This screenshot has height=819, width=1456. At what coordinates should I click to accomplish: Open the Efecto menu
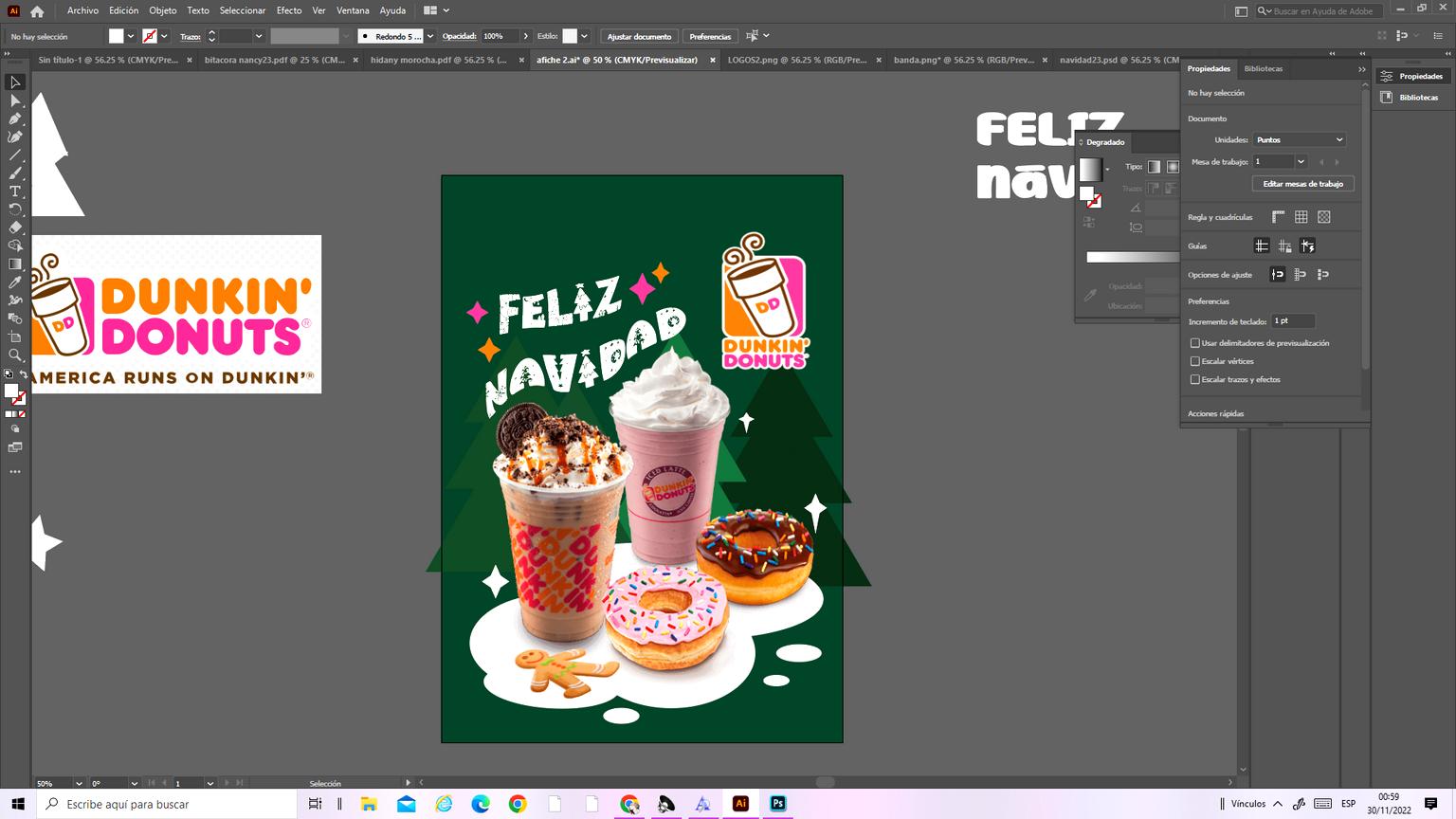click(x=289, y=10)
